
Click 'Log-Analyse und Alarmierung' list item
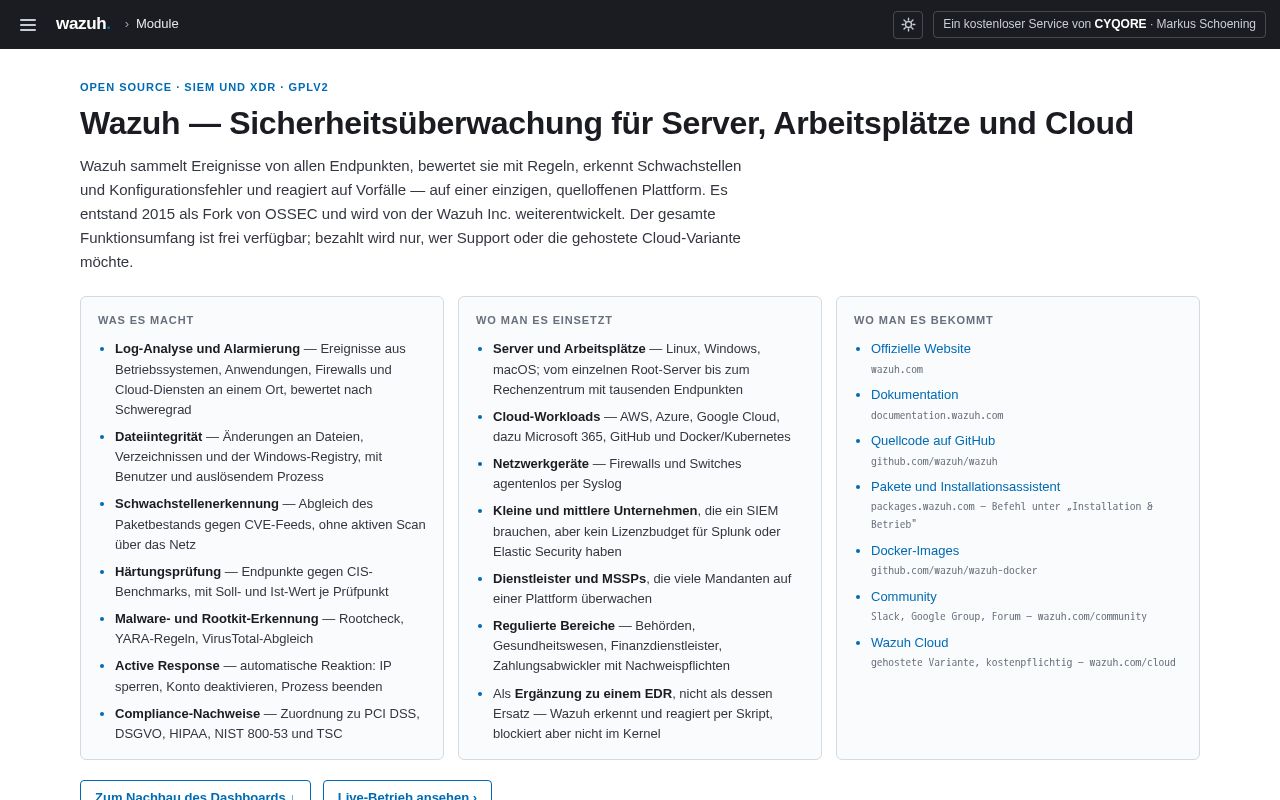[x=270, y=379]
